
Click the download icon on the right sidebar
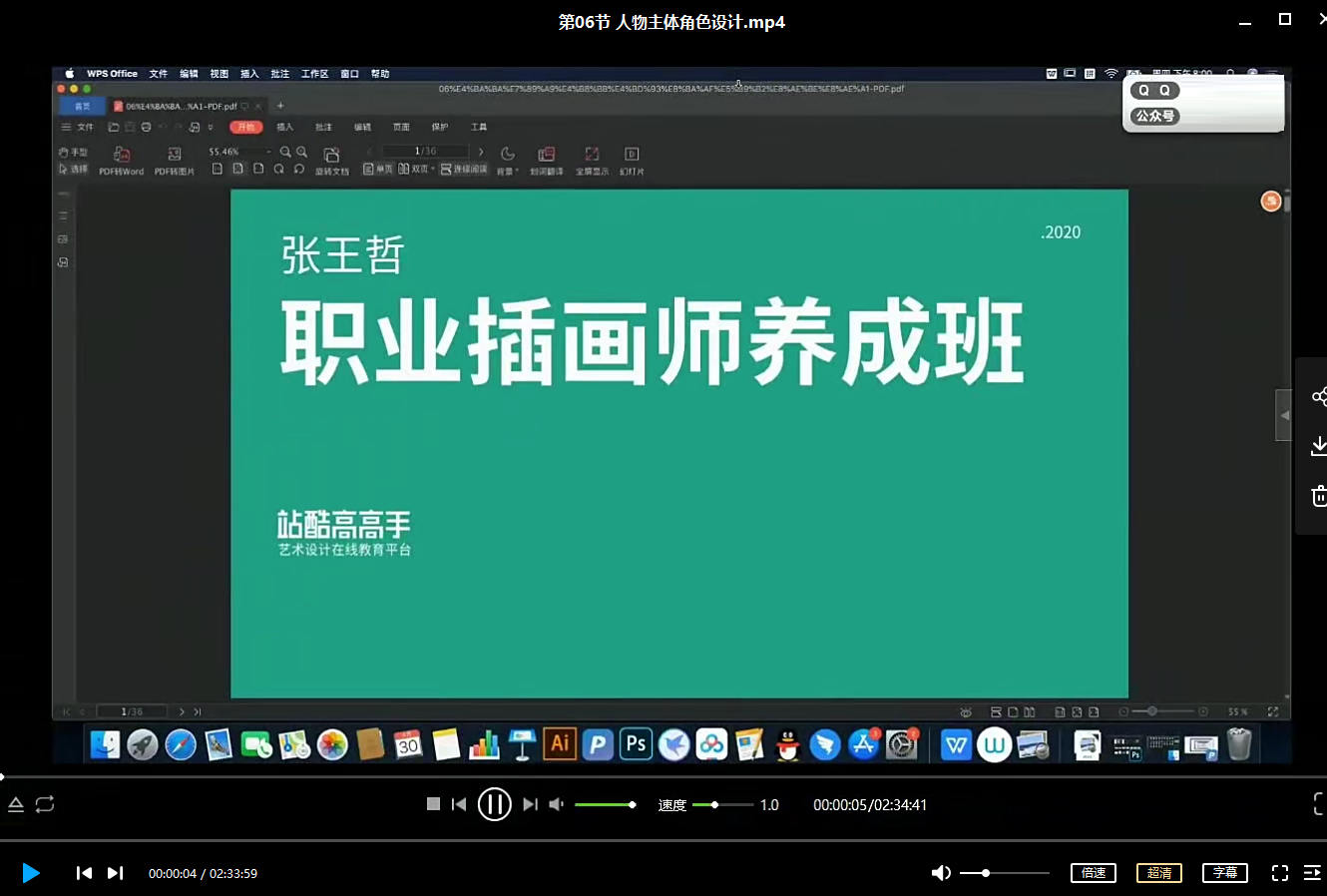tap(1318, 446)
